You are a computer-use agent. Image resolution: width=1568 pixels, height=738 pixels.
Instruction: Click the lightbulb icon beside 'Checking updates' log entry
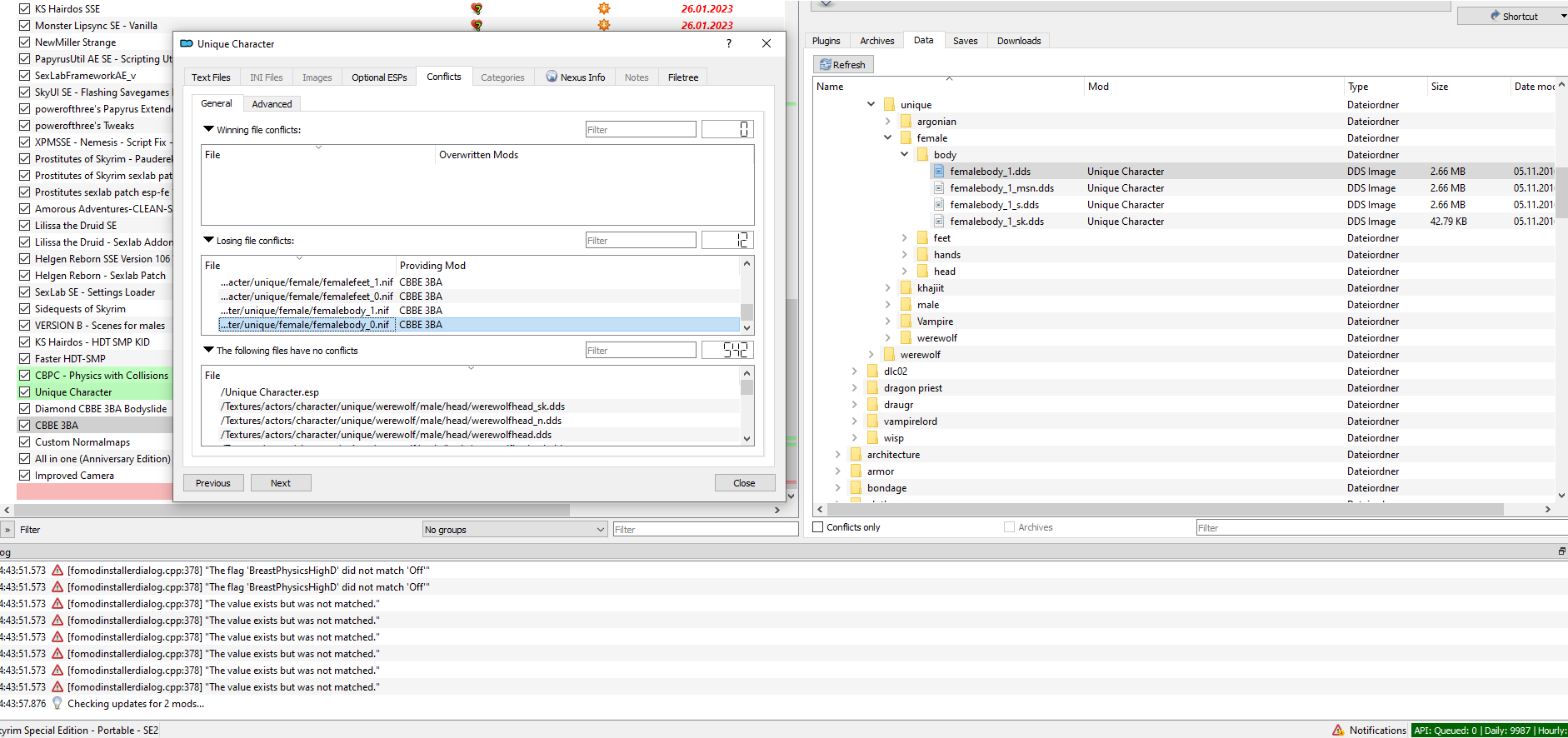pyautogui.click(x=57, y=703)
